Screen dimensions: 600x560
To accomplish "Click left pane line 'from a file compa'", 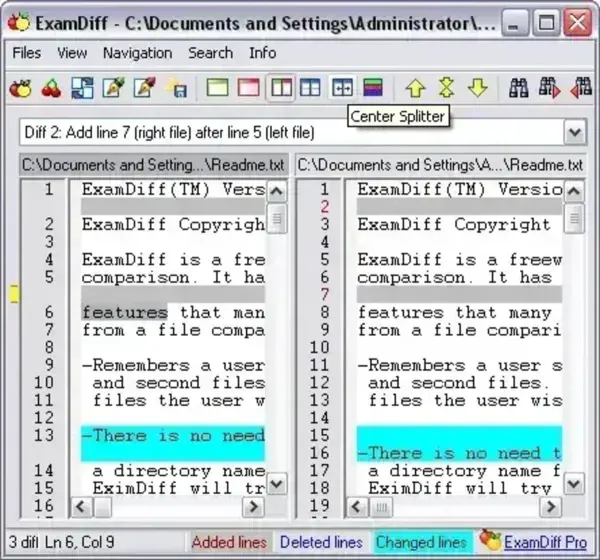I will [173, 330].
